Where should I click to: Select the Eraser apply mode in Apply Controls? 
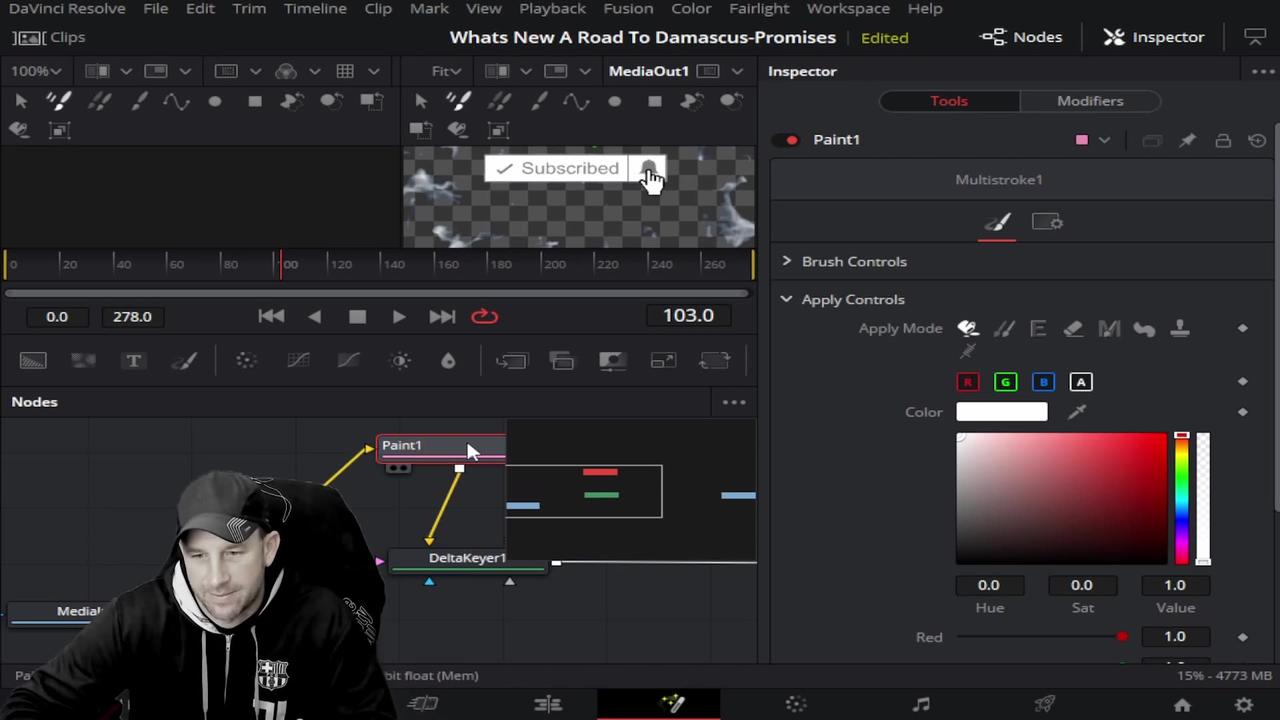[x=1073, y=328]
